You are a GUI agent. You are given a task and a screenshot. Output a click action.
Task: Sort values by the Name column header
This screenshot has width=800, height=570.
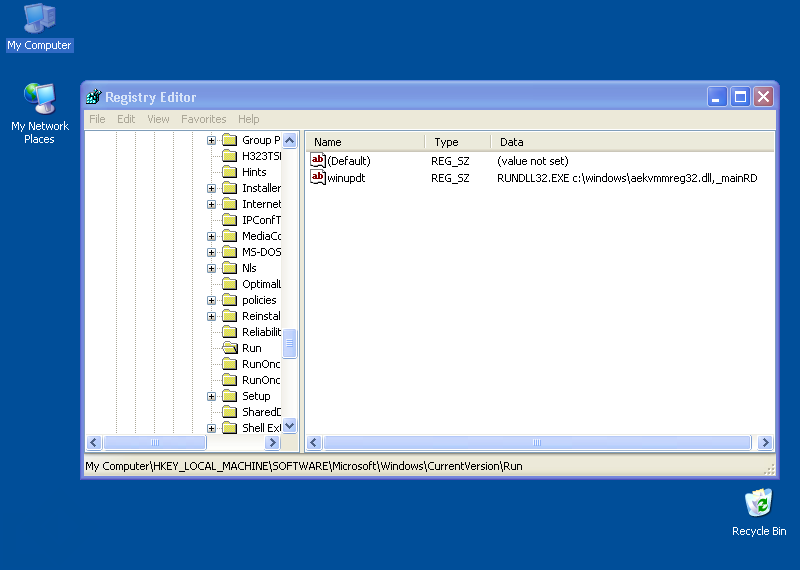365,142
